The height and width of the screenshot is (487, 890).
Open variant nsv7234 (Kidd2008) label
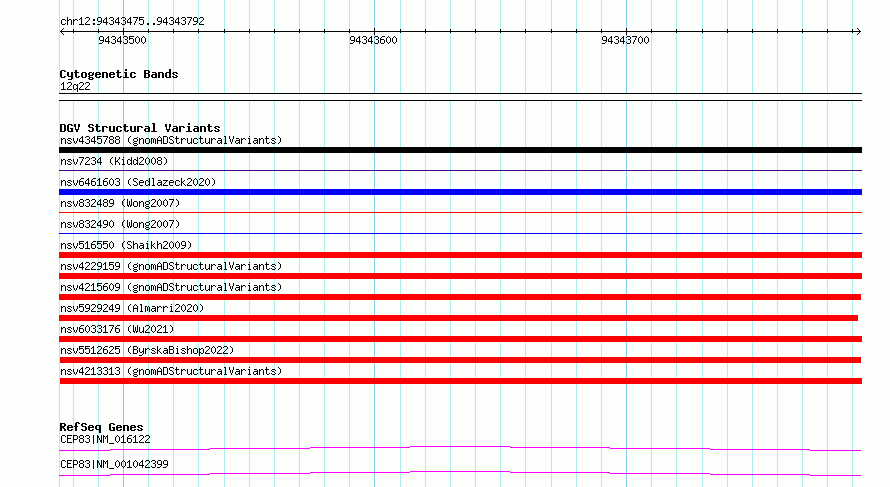(114, 161)
